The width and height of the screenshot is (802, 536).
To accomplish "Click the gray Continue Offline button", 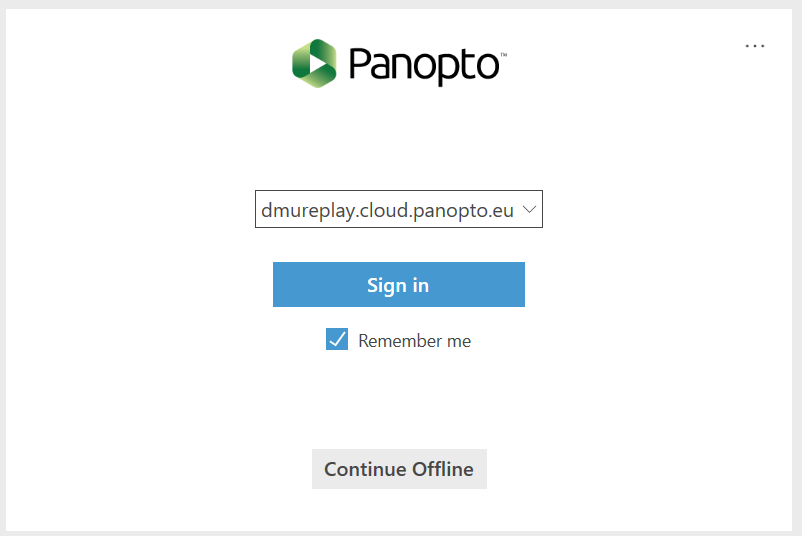I will [x=399, y=469].
